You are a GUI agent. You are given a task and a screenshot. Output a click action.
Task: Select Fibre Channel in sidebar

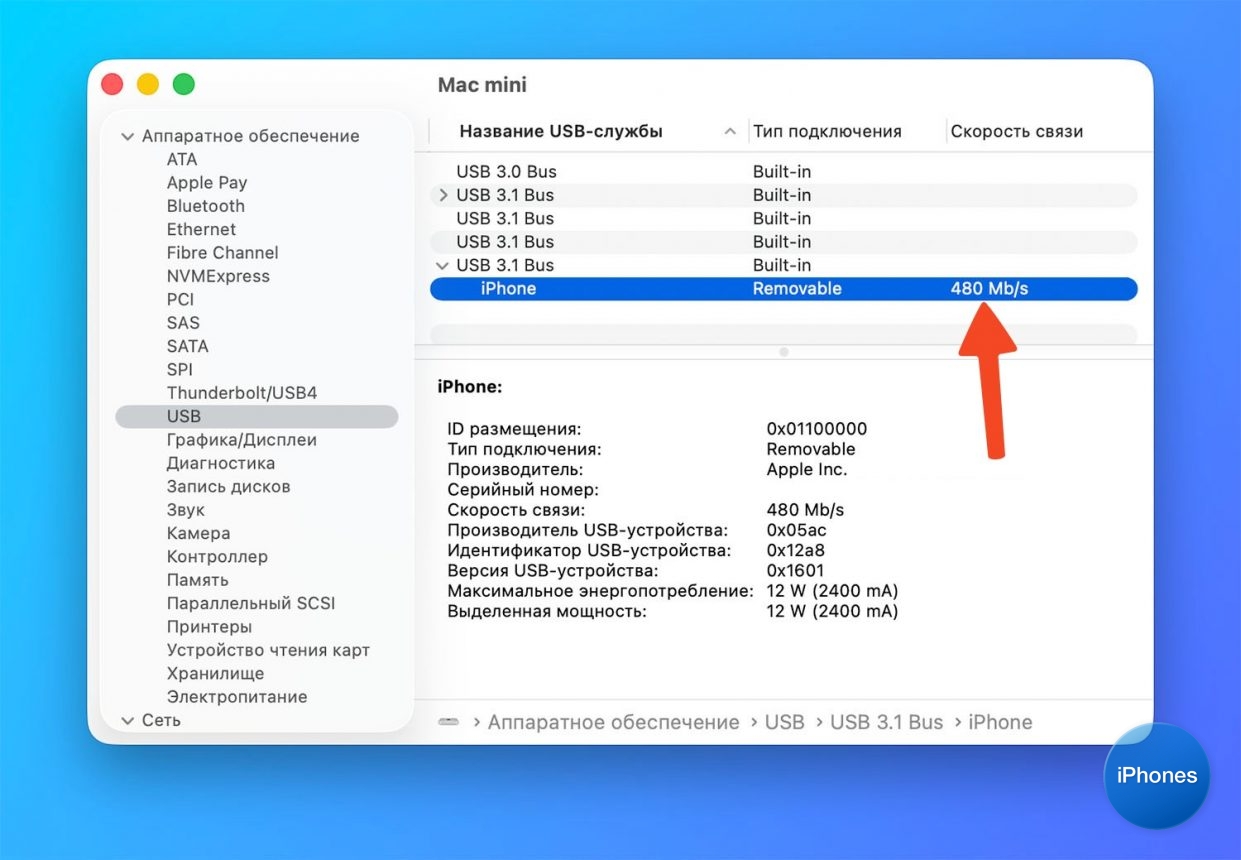(223, 253)
